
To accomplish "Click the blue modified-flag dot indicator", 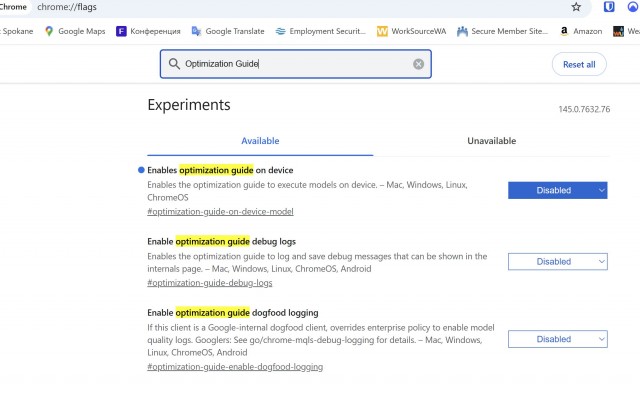I will pos(141,170).
